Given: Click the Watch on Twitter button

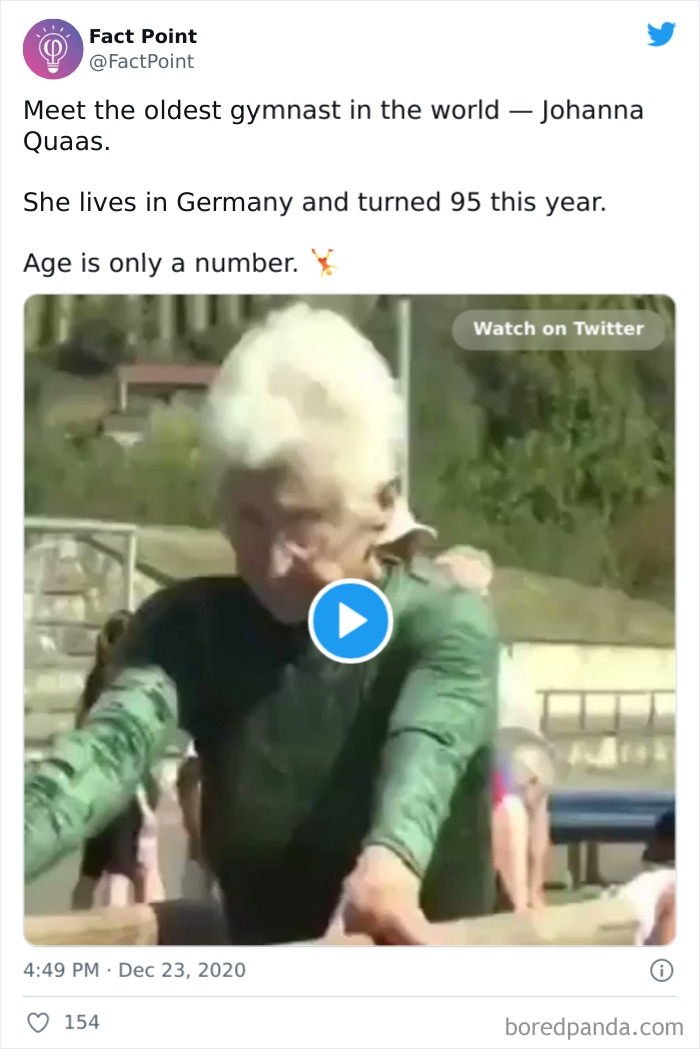Looking at the screenshot, I should pyautogui.click(x=558, y=328).
